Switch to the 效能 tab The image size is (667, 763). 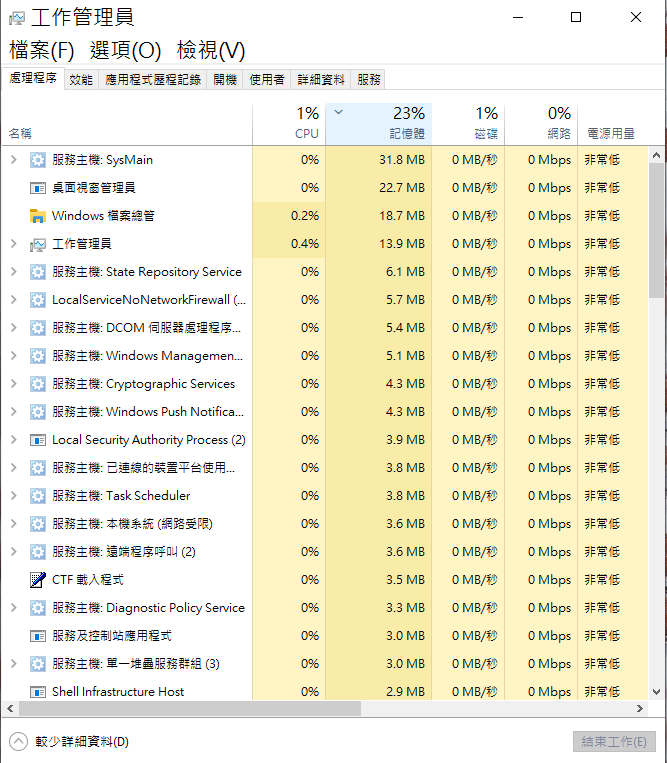point(81,80)
